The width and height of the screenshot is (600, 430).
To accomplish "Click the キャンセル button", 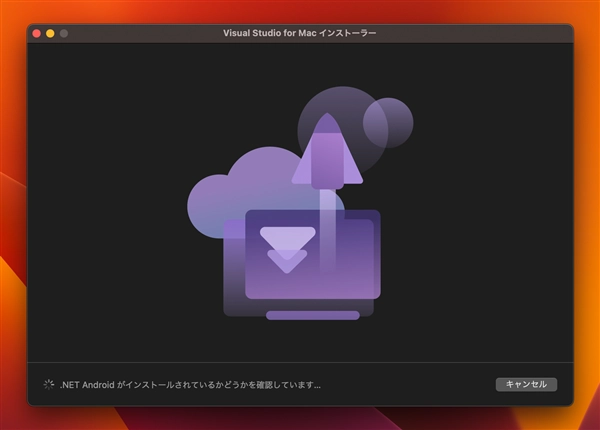I will coord(526,384).
